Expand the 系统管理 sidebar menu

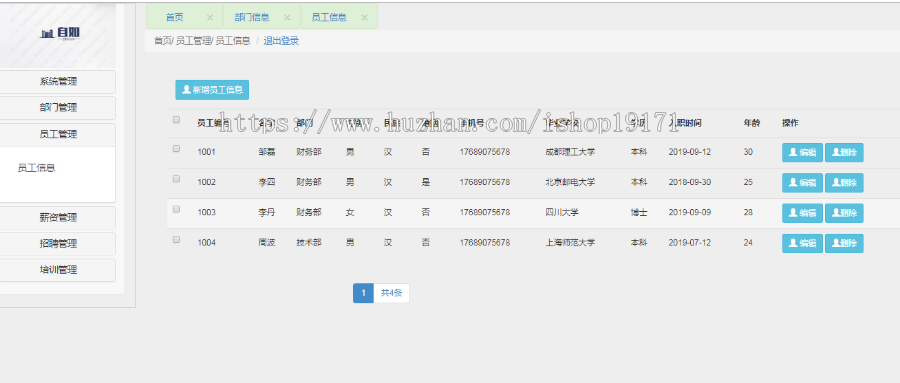point(57,82)
